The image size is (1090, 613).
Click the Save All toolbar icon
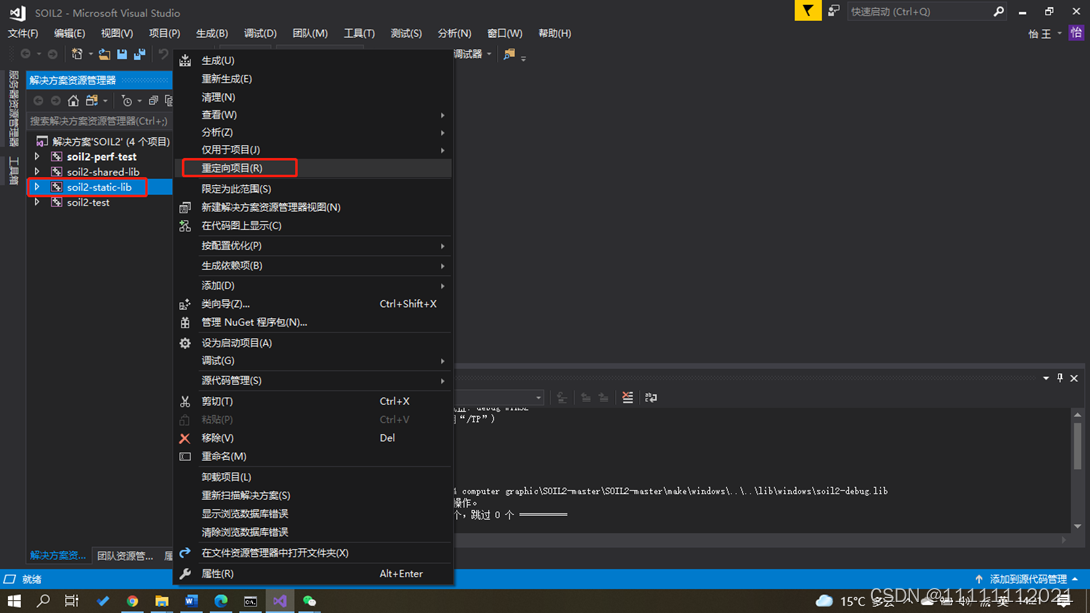click(x=138, y=54)
